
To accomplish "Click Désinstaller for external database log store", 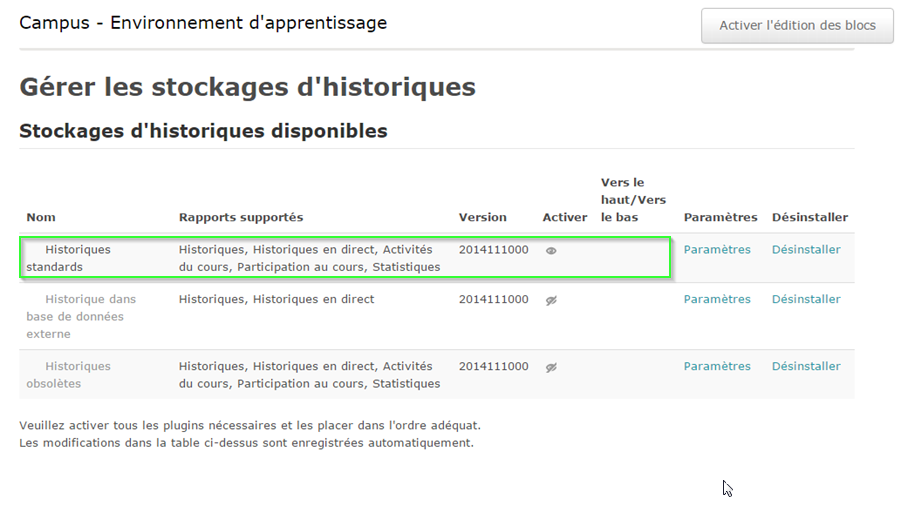I will point(805,299).
